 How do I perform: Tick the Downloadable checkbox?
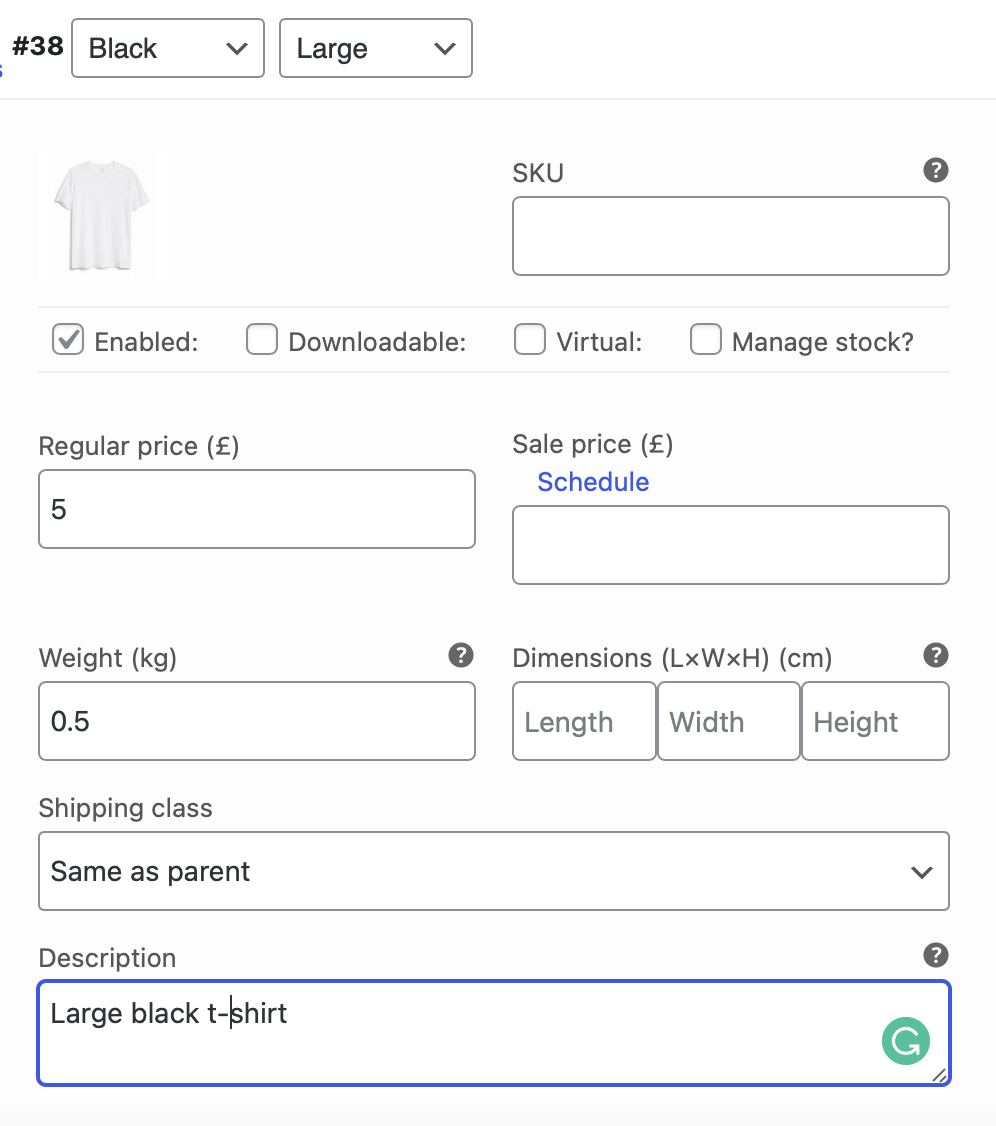click(261, 339)
